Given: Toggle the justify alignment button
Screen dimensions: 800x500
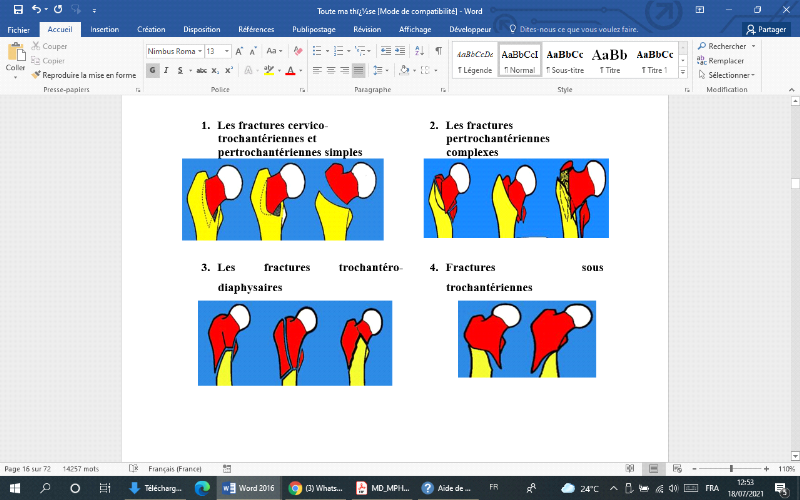Looking at the screenshot, I should tap(358, 70).
